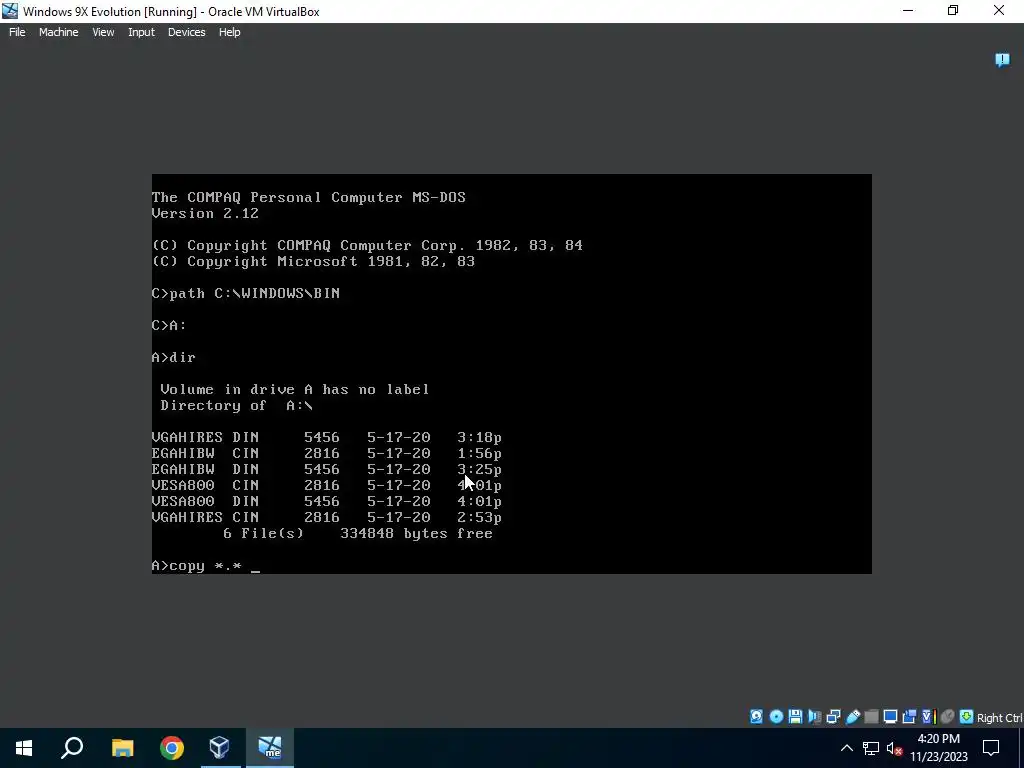Click the EGAHIBW DIN file row
The height and width of the screenshot is (768, 1024).
[x=327, y=469]
